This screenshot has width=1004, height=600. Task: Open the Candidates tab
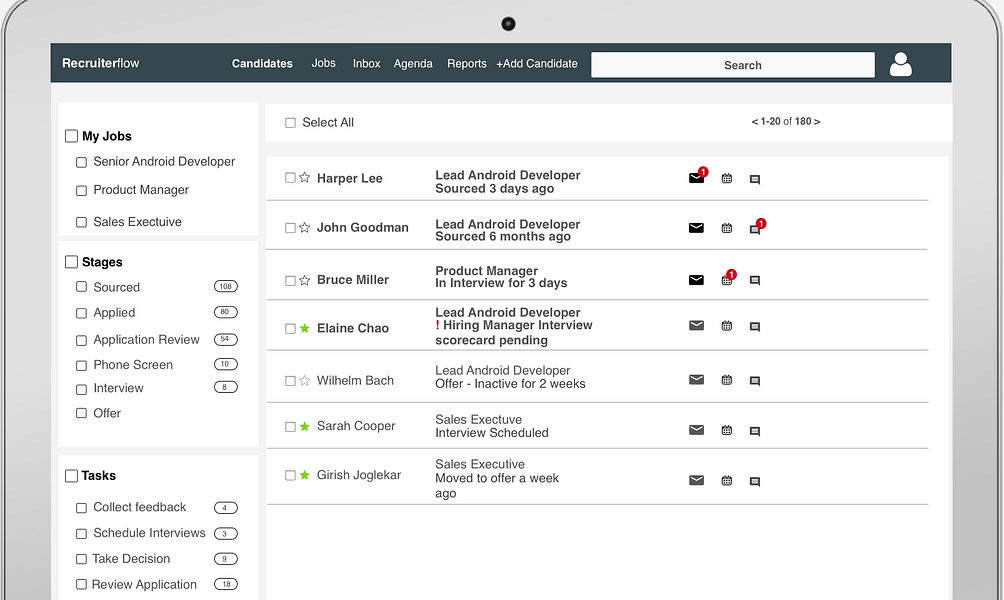(262, 63)
